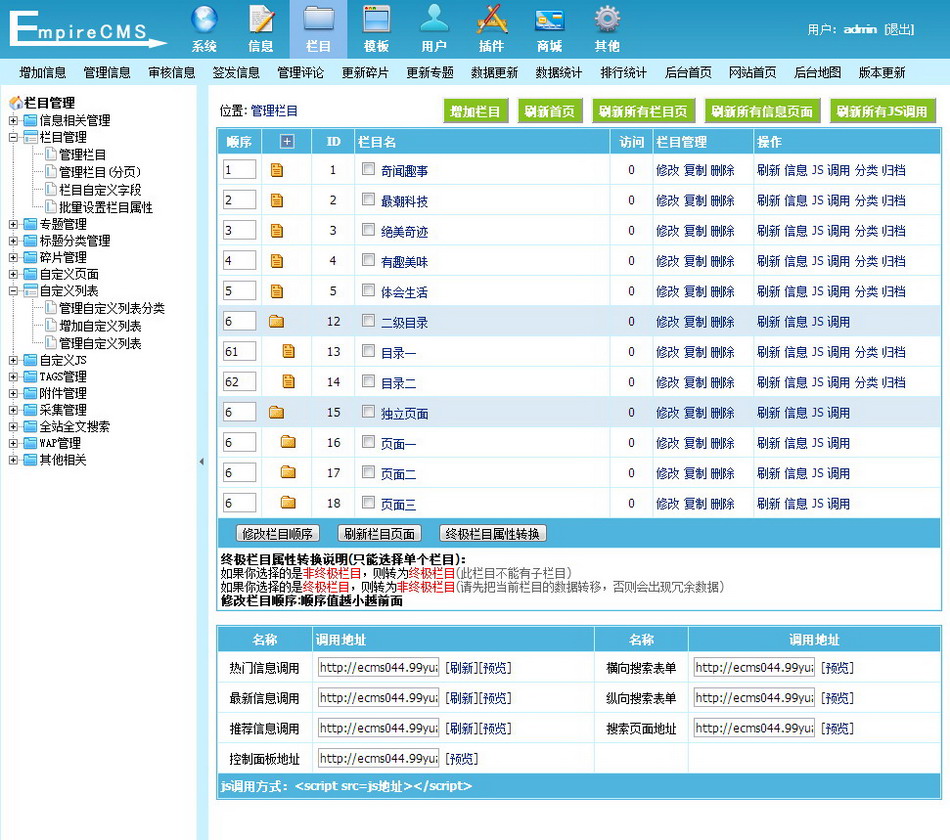Screen dimensions: 950x840
Task: Open 批量设置栏目属性 in the sidebar tree
Action: tap(105, 207)
